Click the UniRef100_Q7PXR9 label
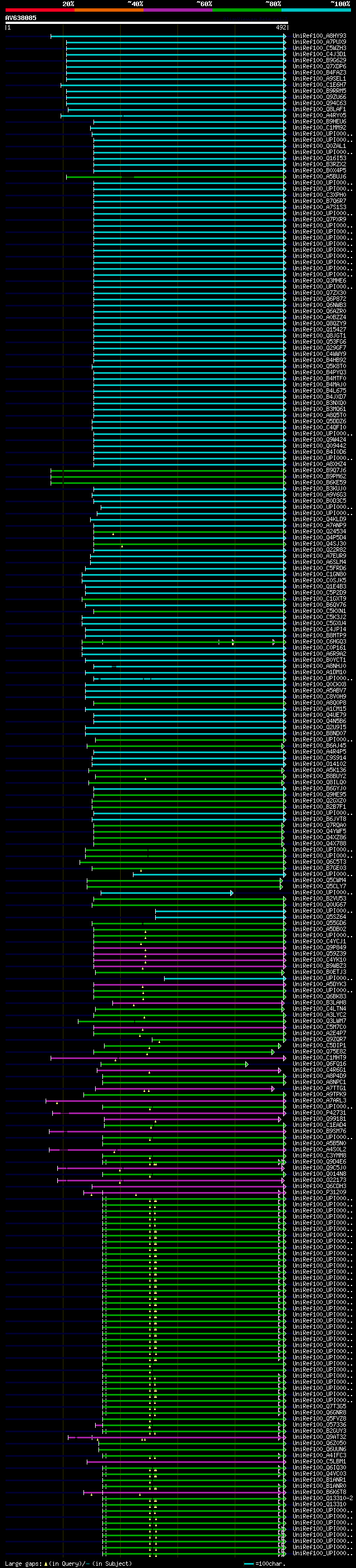The image size is (356, 1568). (319, 219)
